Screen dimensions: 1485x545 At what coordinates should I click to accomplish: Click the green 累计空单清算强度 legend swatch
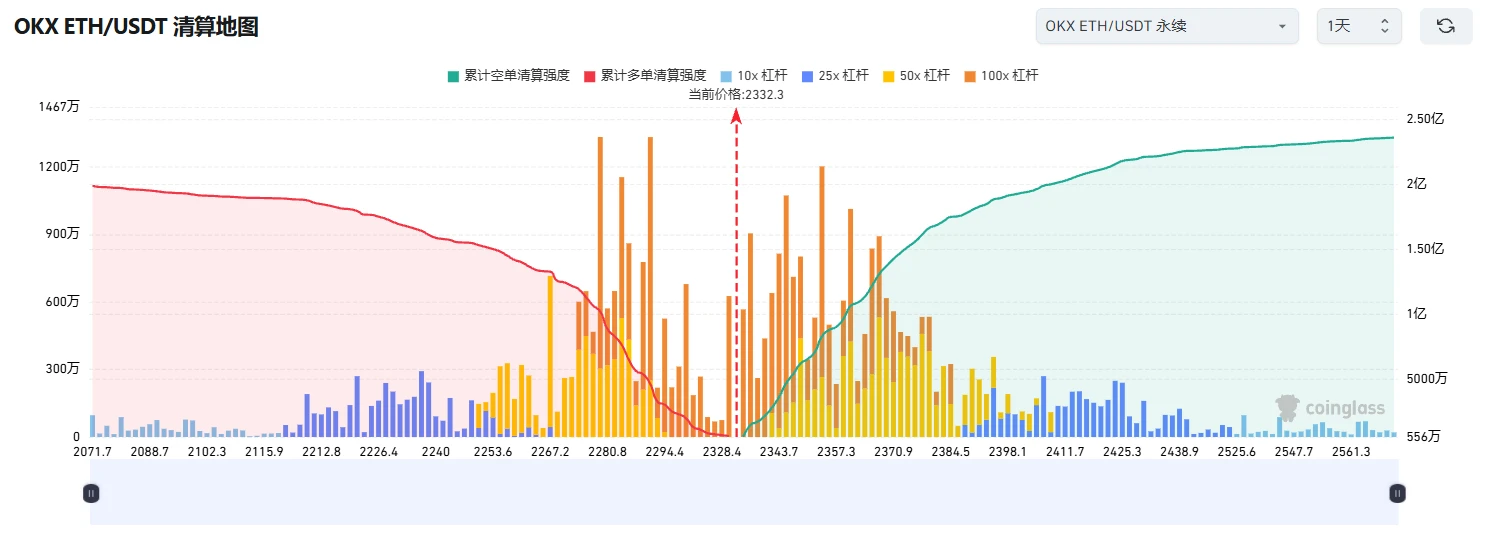click(453, 76)
